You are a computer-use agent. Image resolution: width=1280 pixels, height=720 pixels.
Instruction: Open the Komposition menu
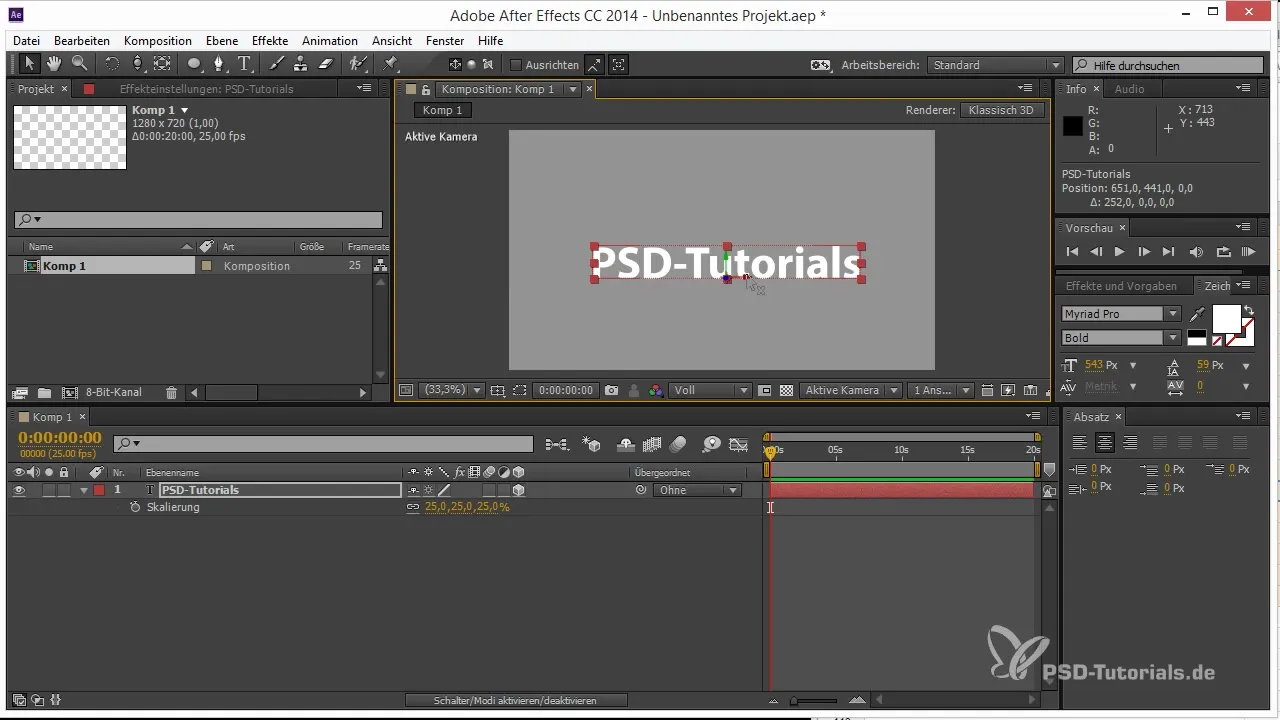158,41
